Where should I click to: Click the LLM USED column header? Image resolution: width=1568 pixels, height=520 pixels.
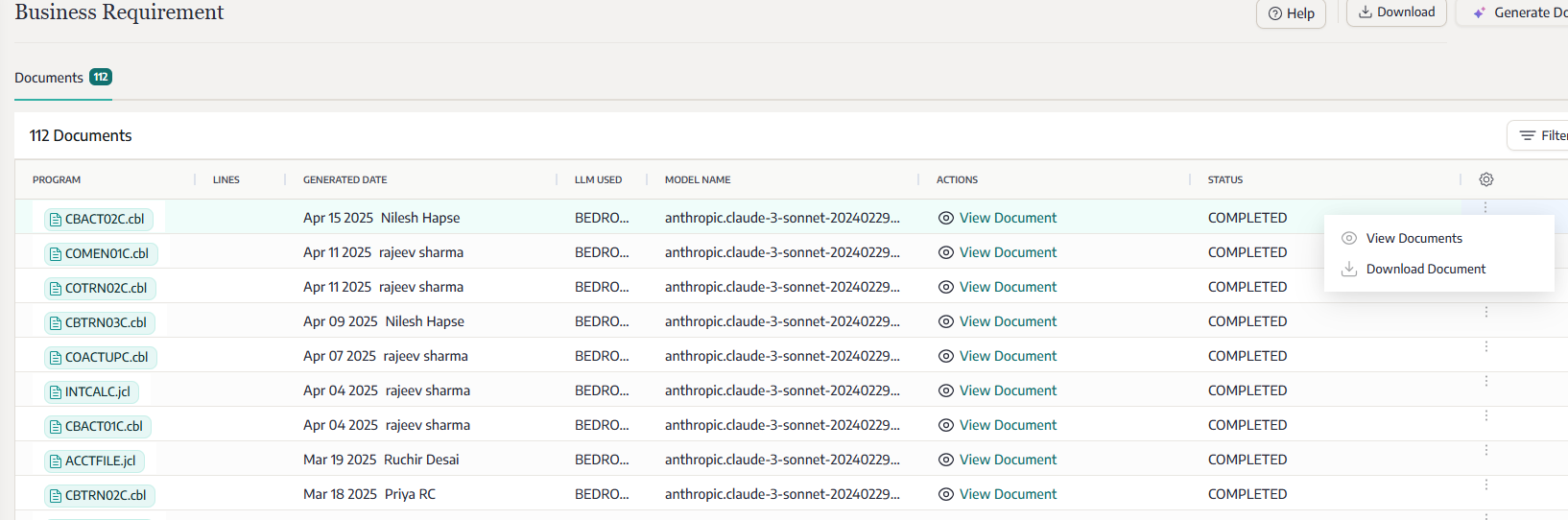pyautogui.click(x=598, y=179)
